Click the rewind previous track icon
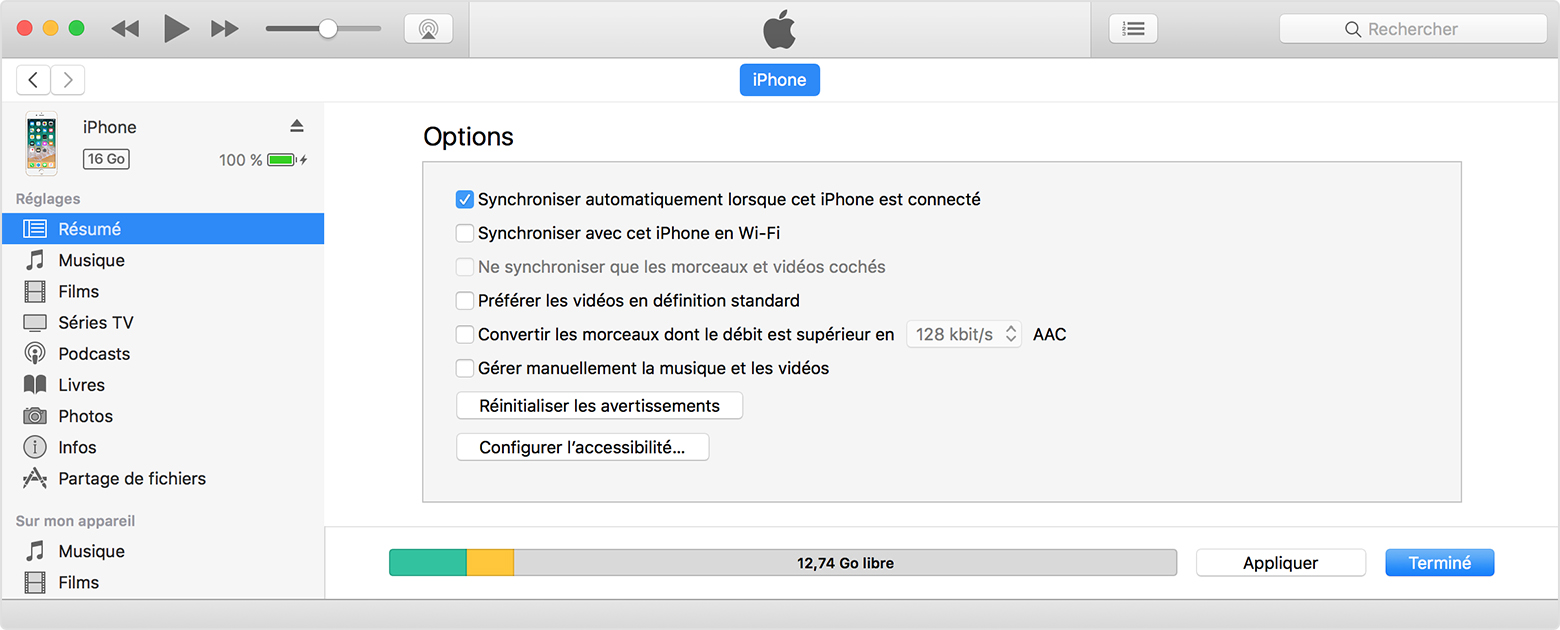Viewport: 1560px width, 630px height. click(125, 29)
